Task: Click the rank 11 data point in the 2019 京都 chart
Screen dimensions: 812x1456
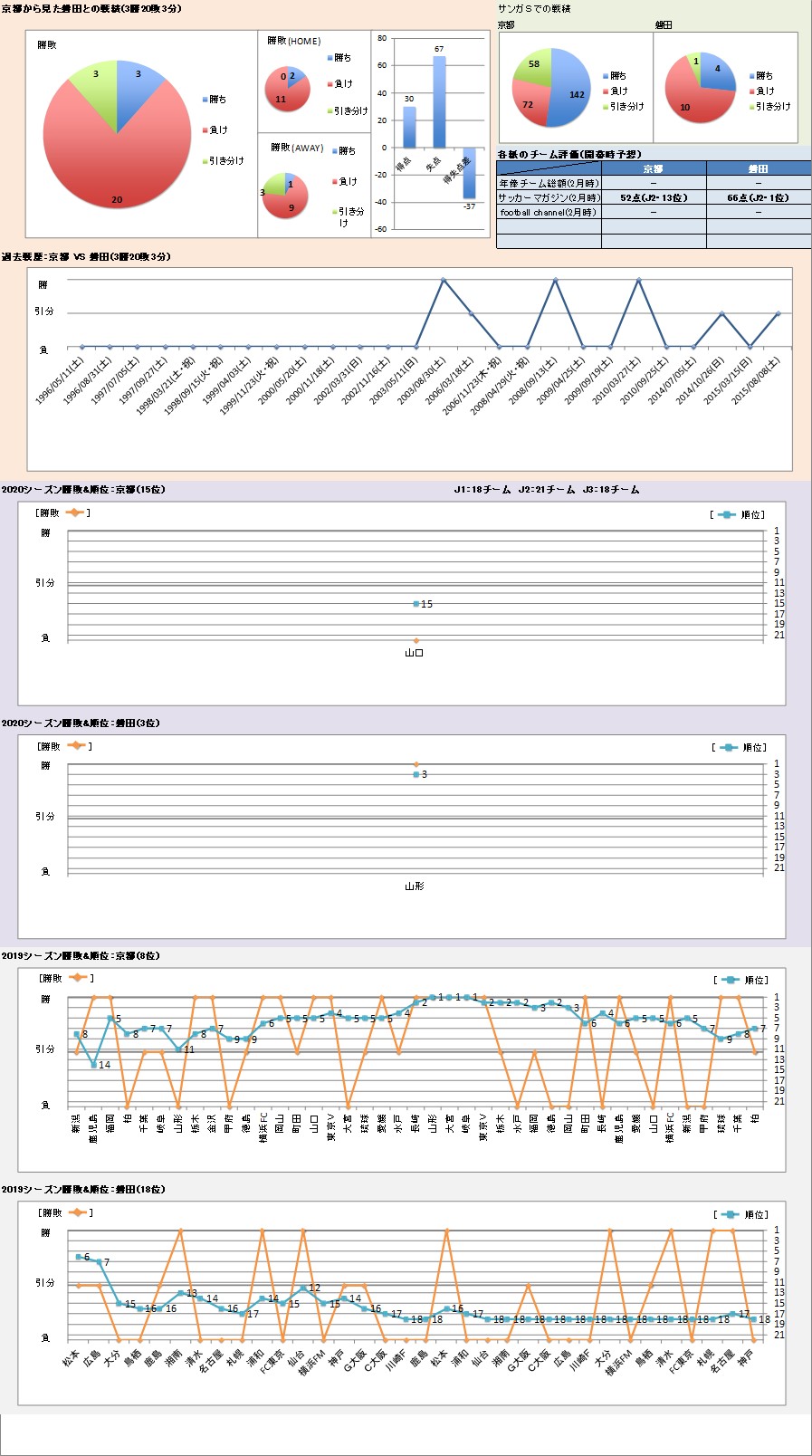Action: click(x=178, y=1049)
